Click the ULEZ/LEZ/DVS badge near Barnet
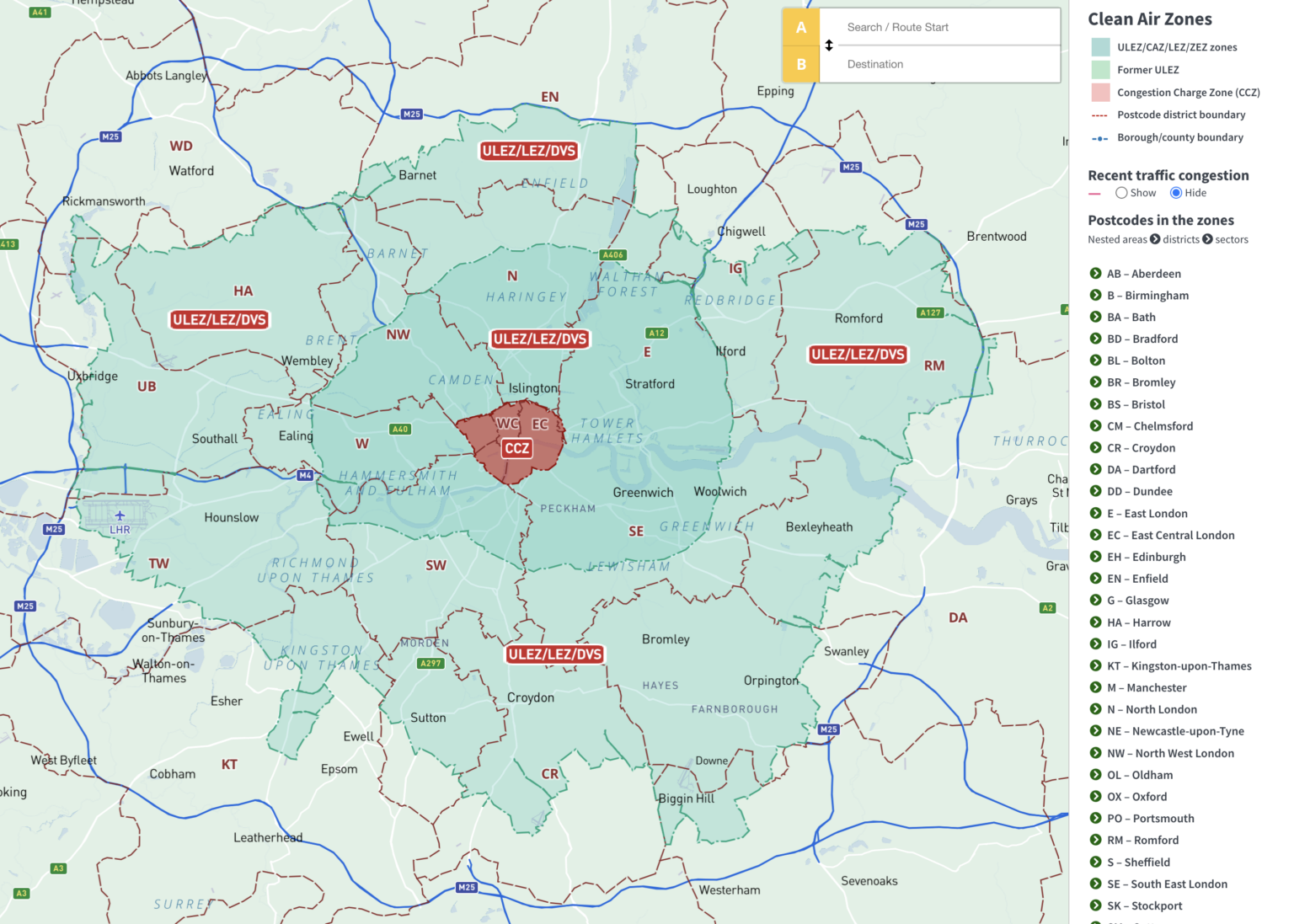 pos(528,151)
